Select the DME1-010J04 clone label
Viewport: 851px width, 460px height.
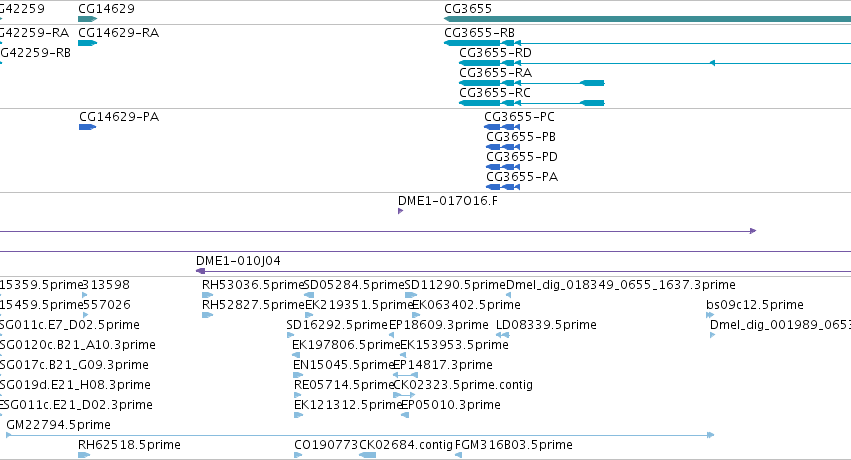(238, 261)
